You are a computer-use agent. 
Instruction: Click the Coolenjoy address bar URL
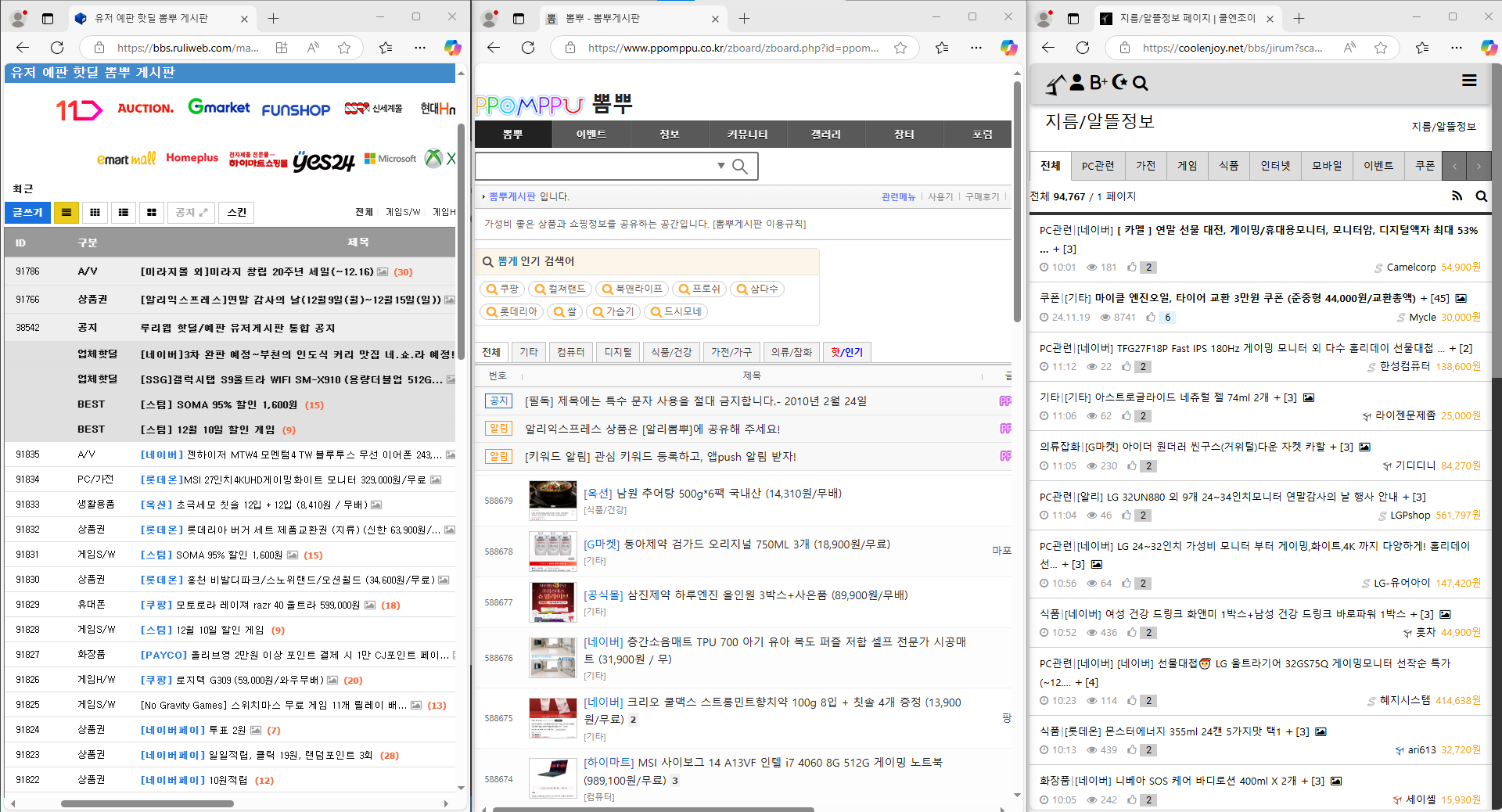(x=1232, y=48)
